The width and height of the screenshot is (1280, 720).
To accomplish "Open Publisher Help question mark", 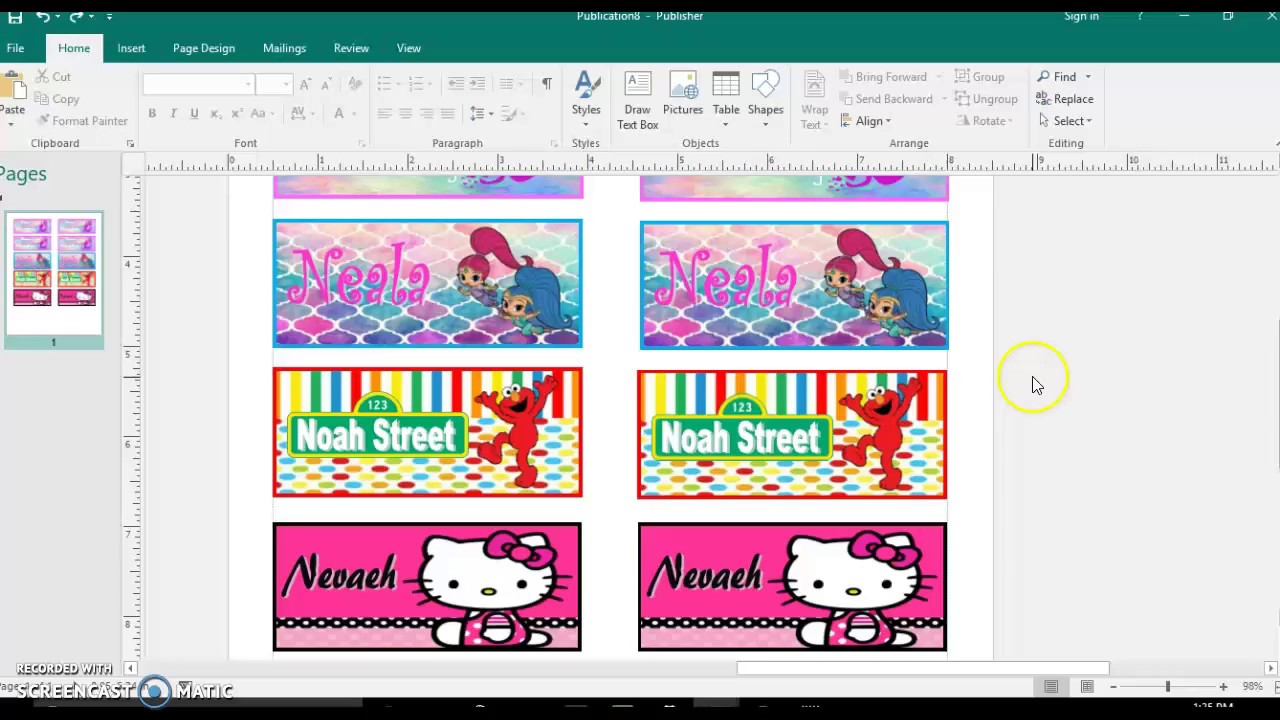I will (x=1140, y=16).
